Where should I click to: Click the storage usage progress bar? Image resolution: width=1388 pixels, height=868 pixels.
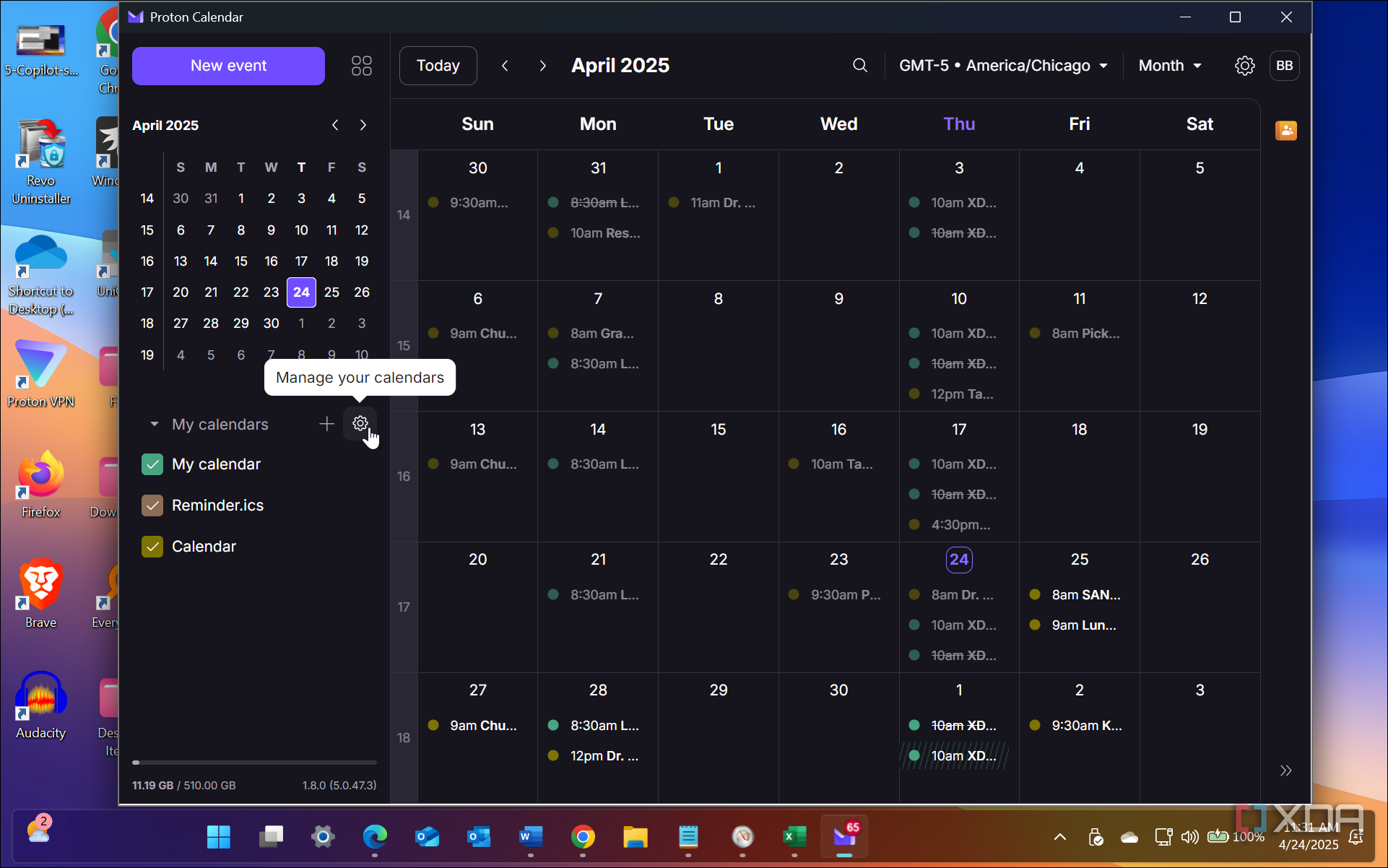click(x=254, y=763)
